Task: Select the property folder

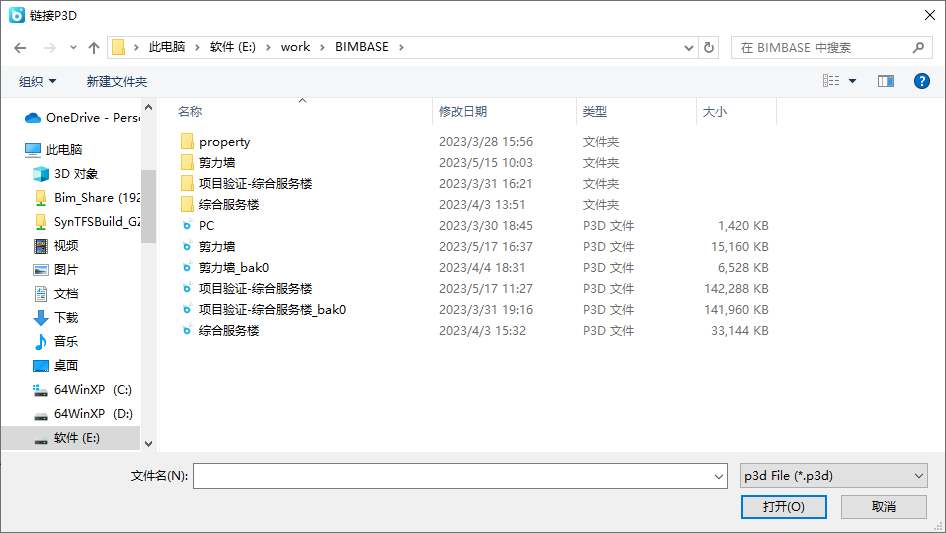Action: pyautogui.click(x=215, y=142)
